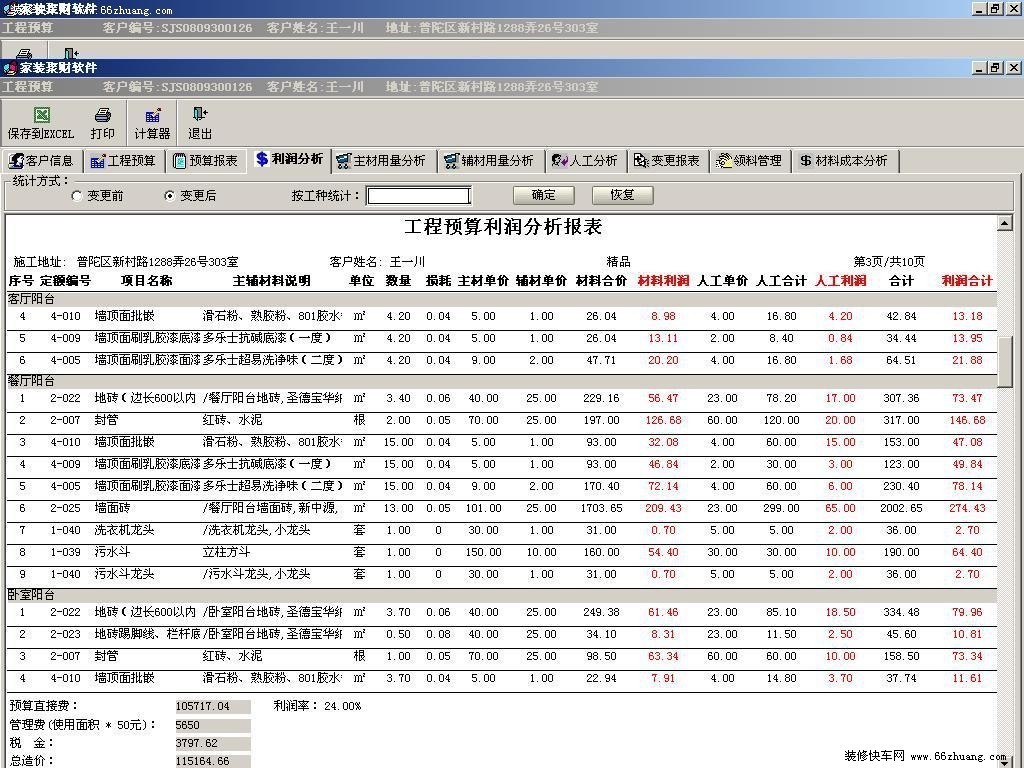Screen dimensions: 1024x768
Task: Click the 2-025 quota code cell
Action: [x=65, y=508]
